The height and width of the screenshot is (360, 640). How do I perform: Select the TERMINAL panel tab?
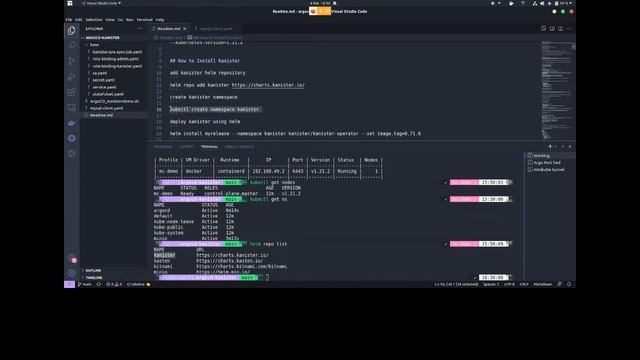point(209,147)
